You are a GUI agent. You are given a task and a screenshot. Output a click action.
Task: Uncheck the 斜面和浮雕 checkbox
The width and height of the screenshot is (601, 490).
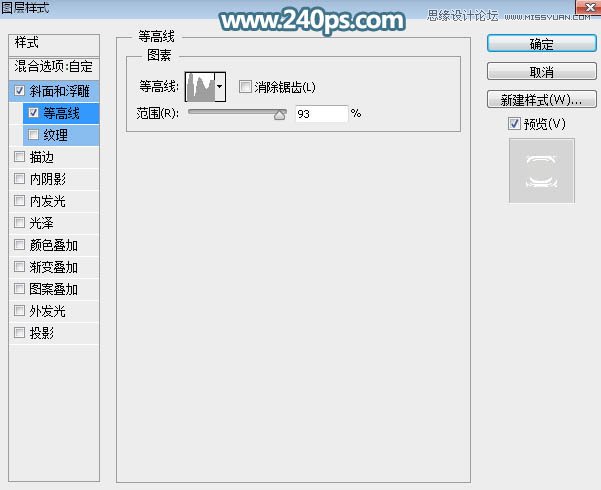(19, 91)
